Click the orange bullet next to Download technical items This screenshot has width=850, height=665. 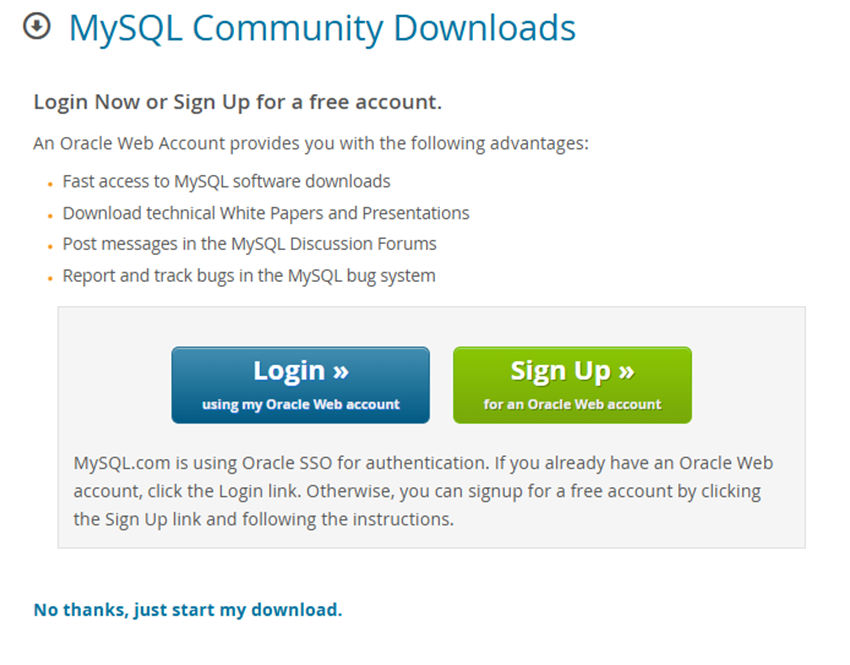coord(51,215)
